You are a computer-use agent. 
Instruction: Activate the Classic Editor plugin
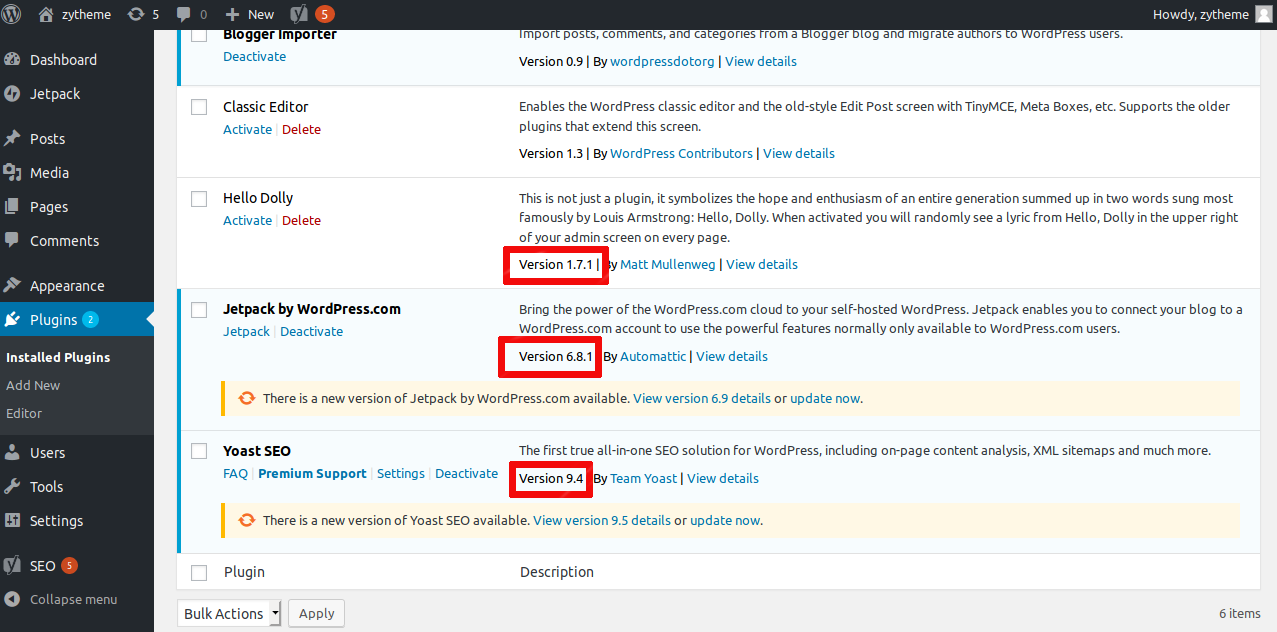pos(247,130)
